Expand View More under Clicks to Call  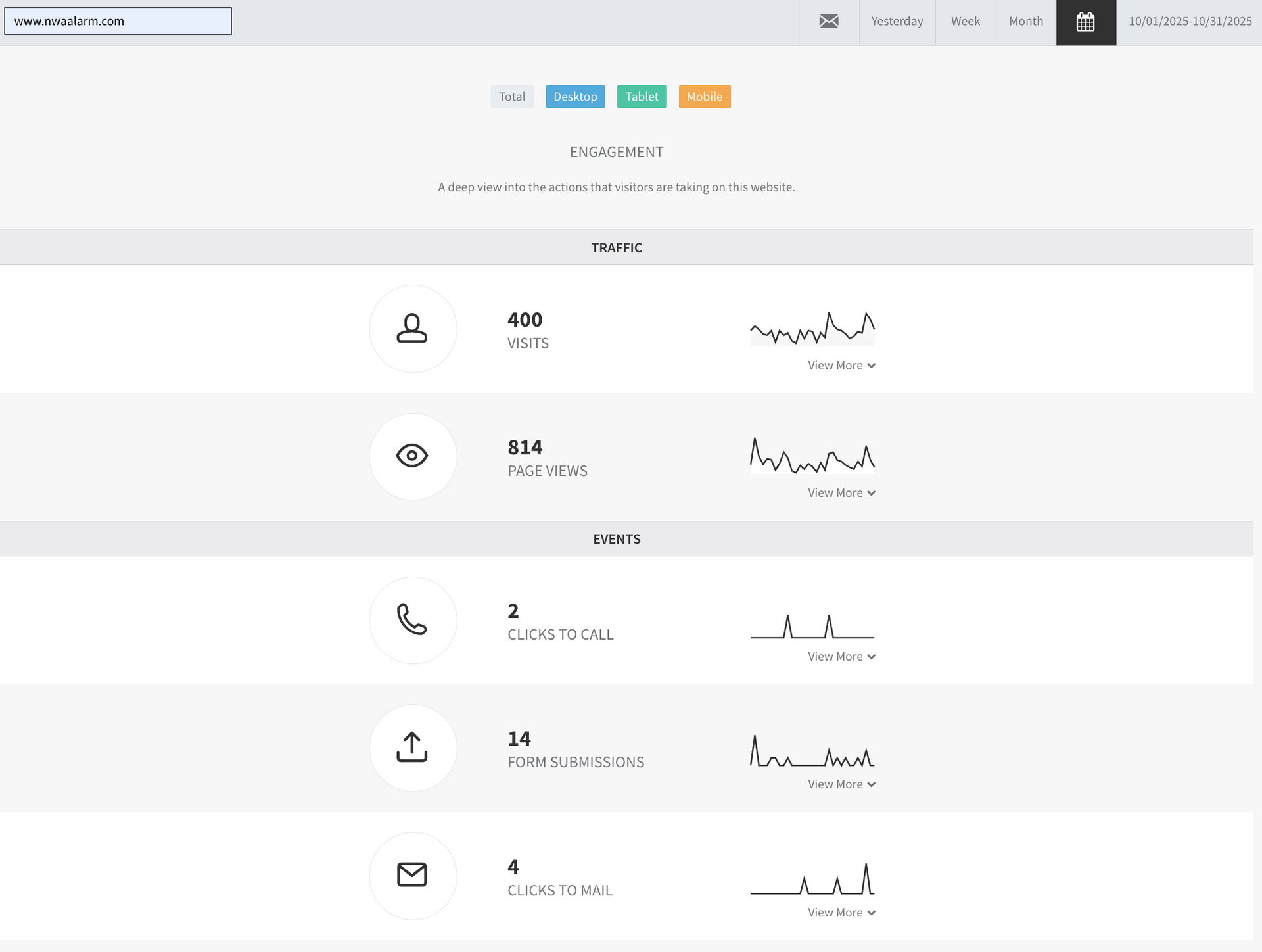tap(841, 657)
